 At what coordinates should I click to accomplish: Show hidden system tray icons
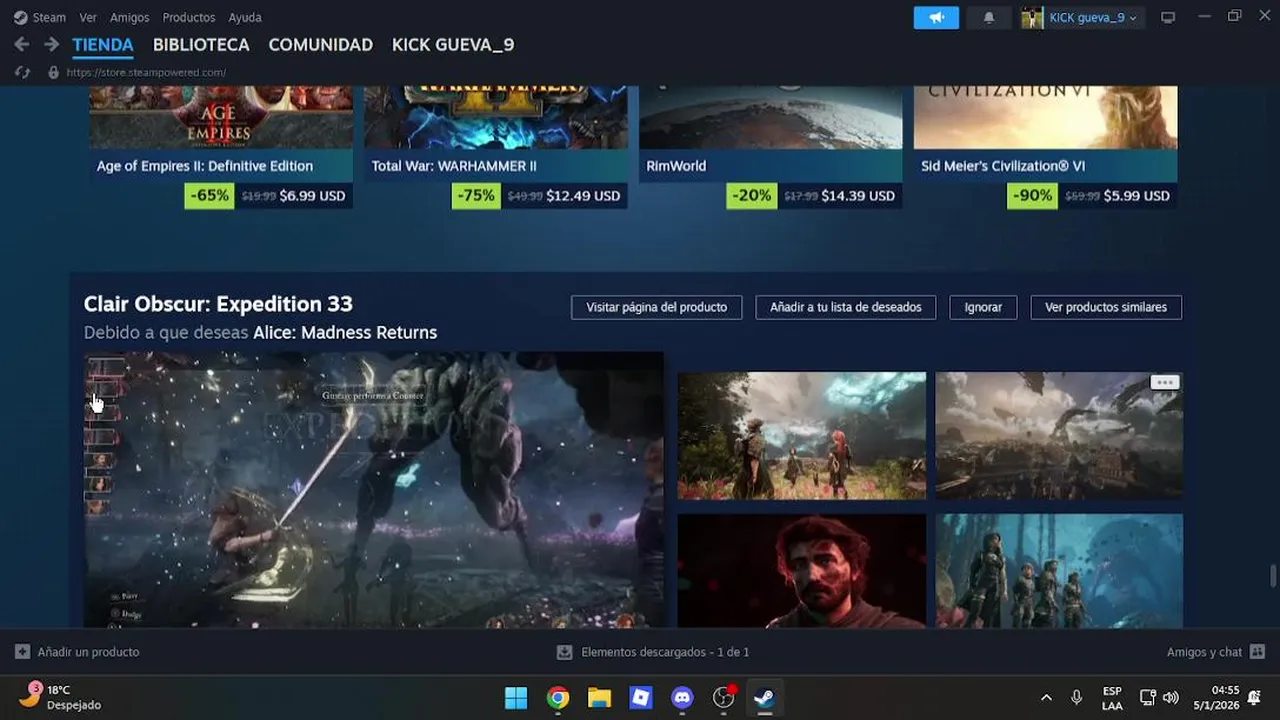pos(1046,697)
